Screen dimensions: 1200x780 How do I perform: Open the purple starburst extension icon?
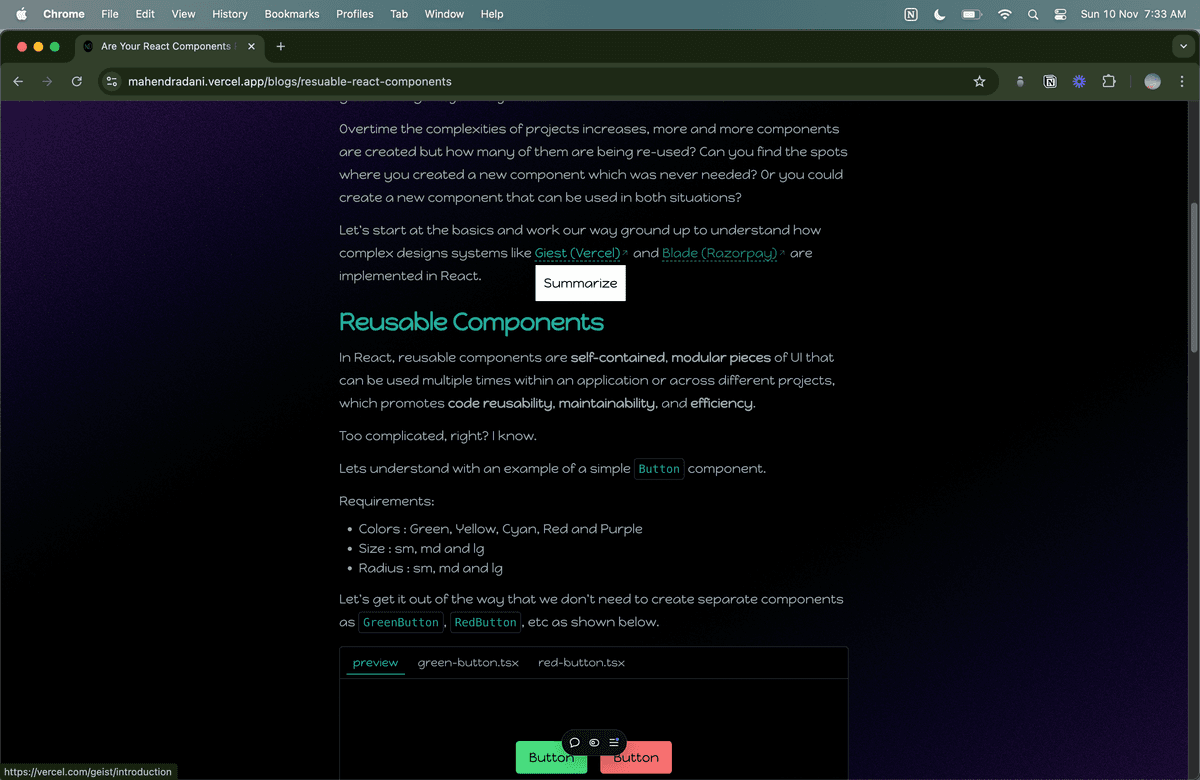click(x=1078, y=82)
